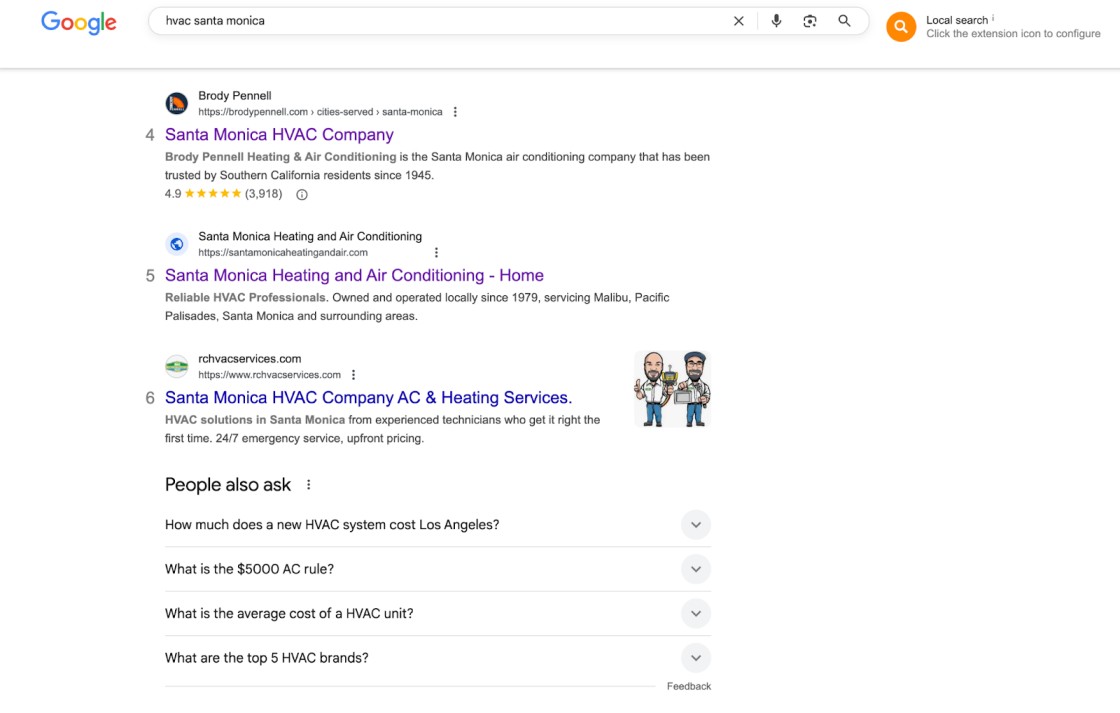Click 'Brody Pennell Heating & Air Conditioning' bold snippet text
This screenshot has height=713, width=1120.
pos(281,156)
